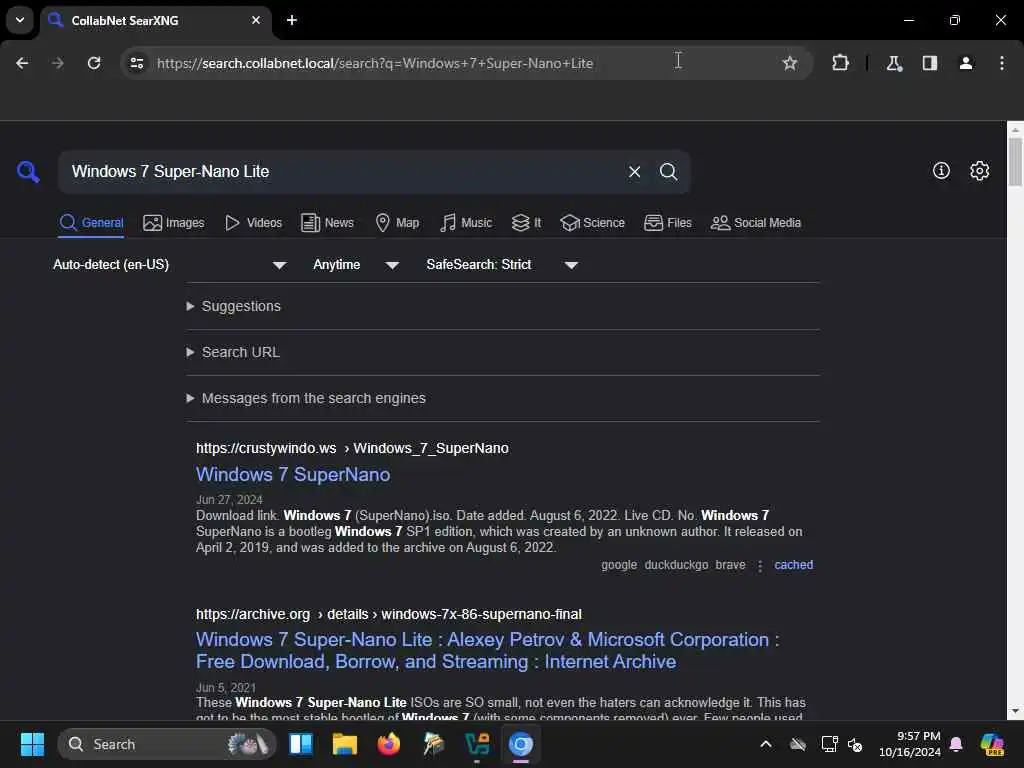Switch to Science search category

point(592,223)
